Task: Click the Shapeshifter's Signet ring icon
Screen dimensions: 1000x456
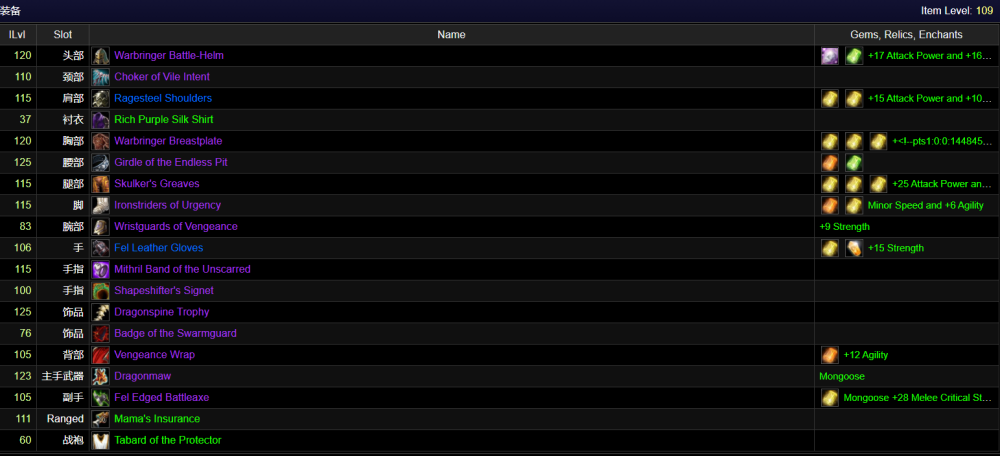Action: (100, 291)
